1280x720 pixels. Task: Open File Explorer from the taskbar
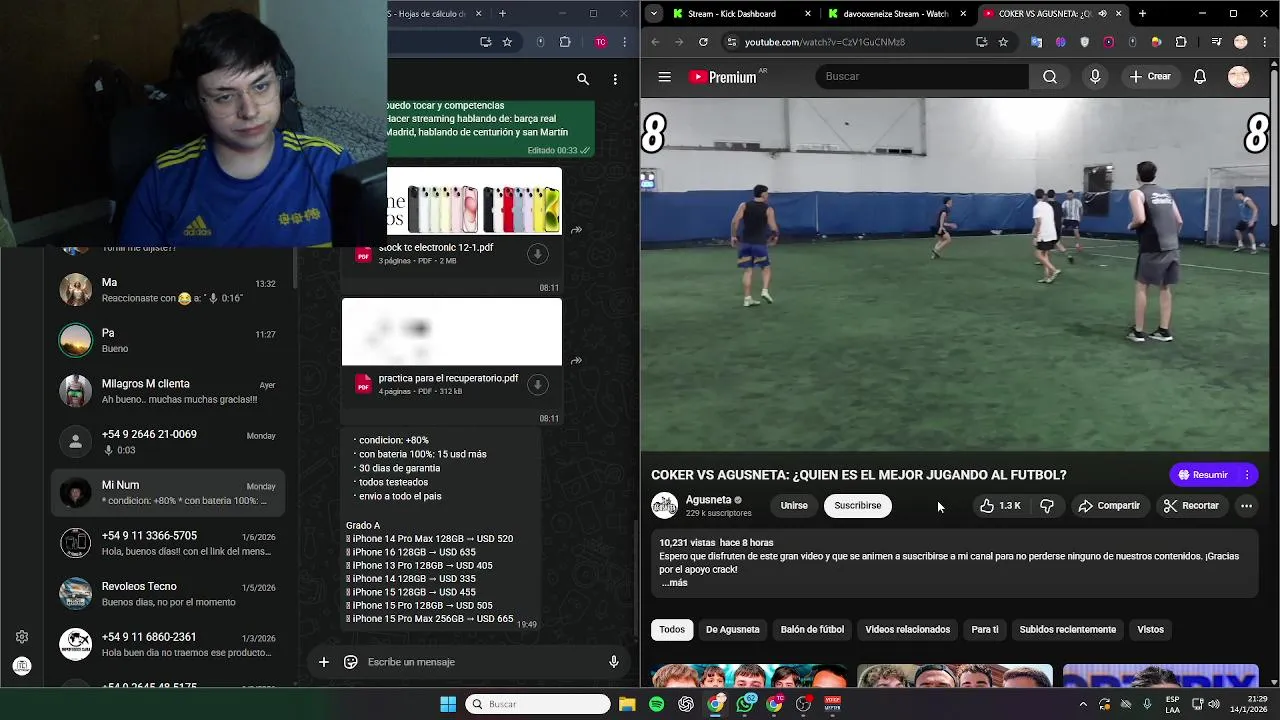coord(627,704)
